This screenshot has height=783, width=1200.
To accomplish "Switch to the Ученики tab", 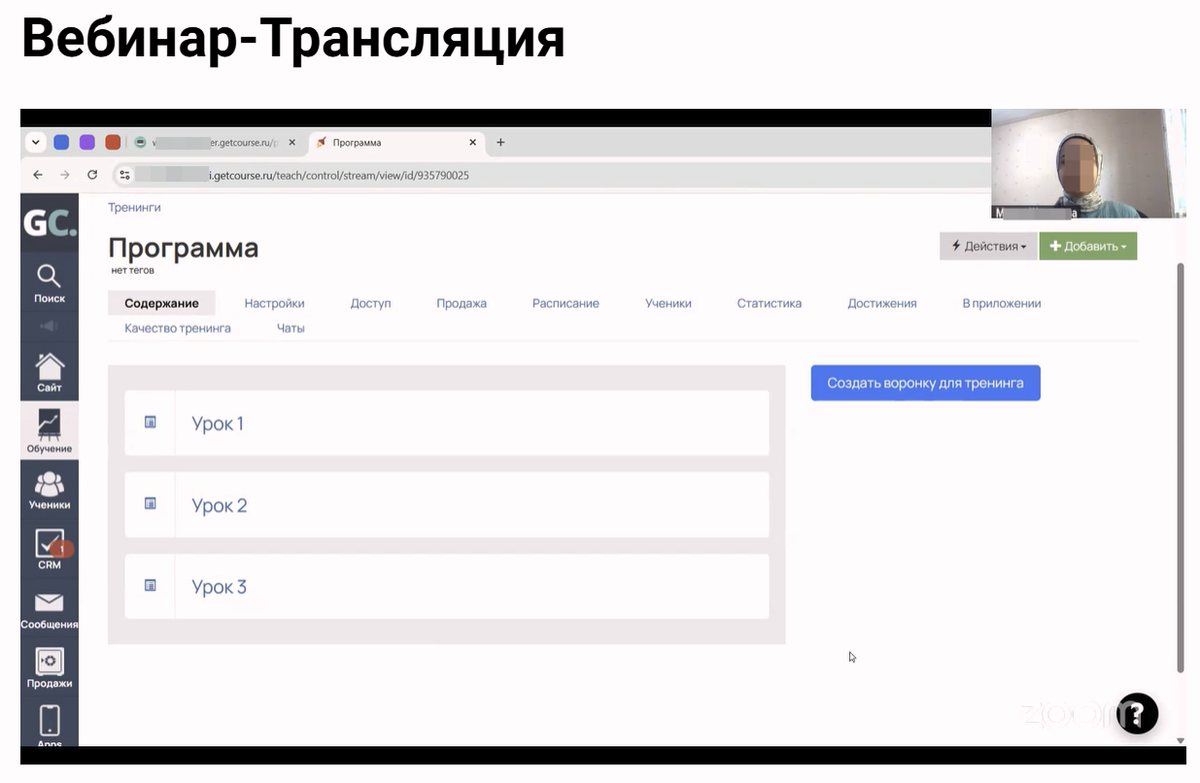I will tap(668, 303).
